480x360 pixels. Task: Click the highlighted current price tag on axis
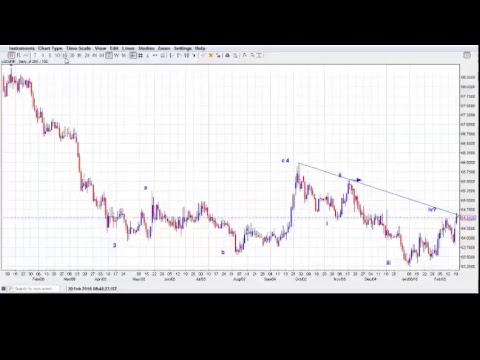468,218
